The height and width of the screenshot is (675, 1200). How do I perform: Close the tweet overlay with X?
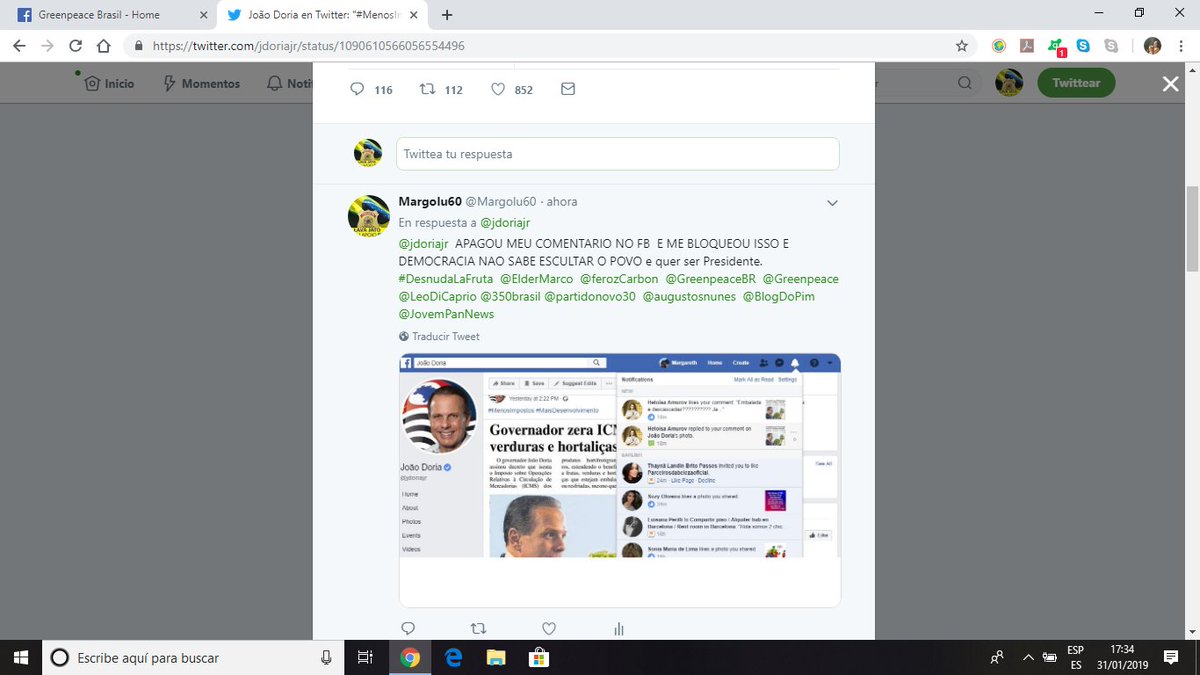click(x=1170, y=84)
